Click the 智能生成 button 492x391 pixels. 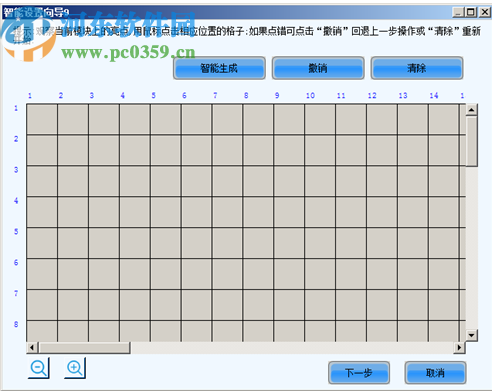pos(219,68)
